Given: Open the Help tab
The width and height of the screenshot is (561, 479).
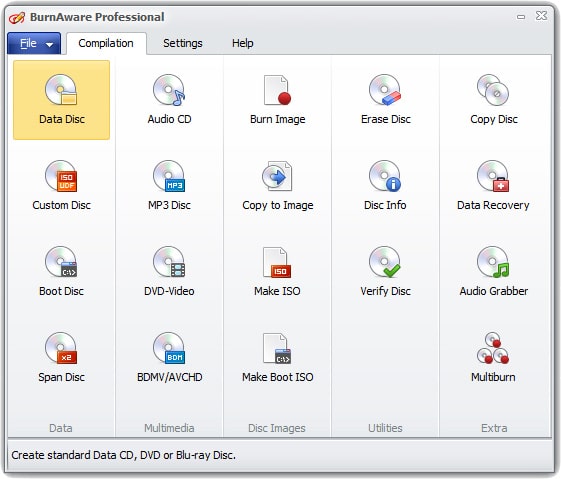Looking at the screenshot, I should [243, 43].
